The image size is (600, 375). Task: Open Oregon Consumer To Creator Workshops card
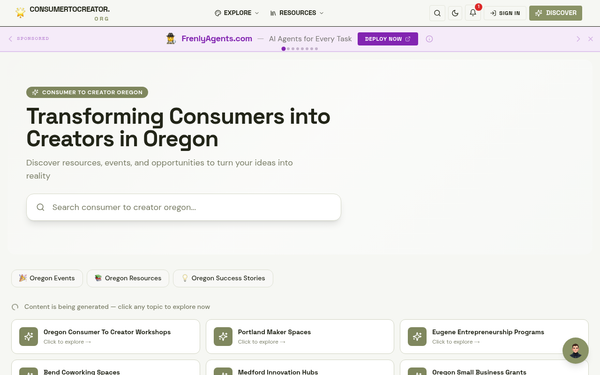(106, 336)
